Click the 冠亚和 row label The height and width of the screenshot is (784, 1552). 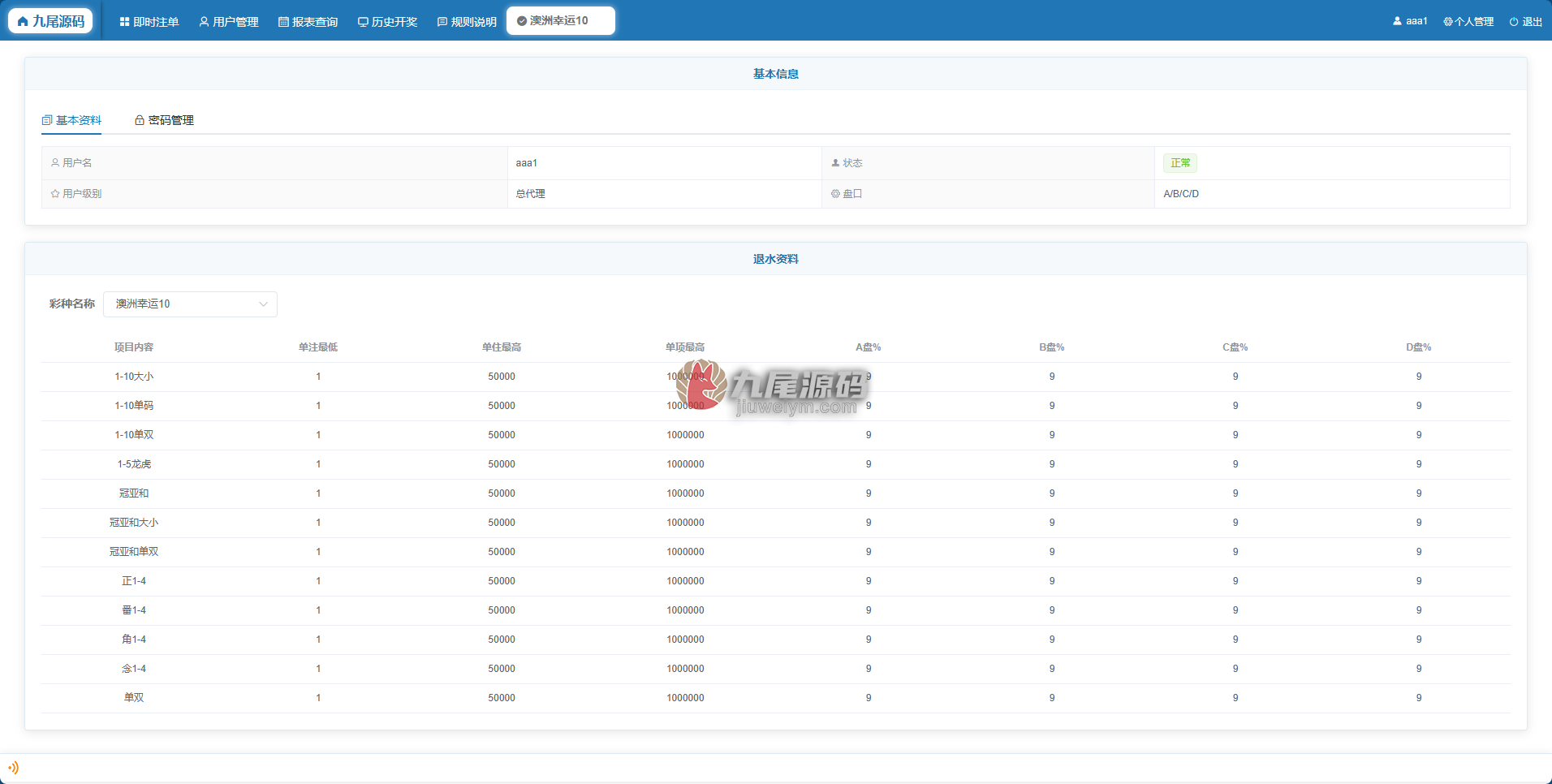[134, 493]
